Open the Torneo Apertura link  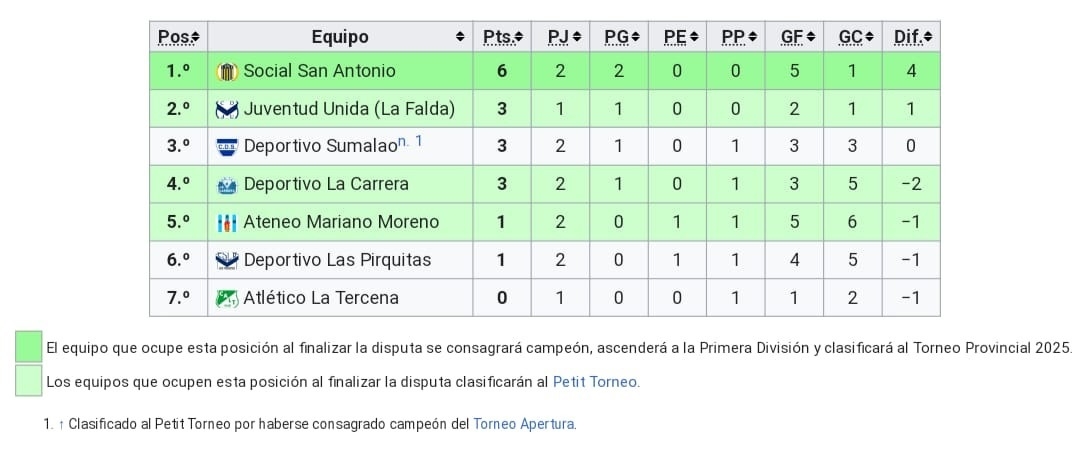coord(523,424)
